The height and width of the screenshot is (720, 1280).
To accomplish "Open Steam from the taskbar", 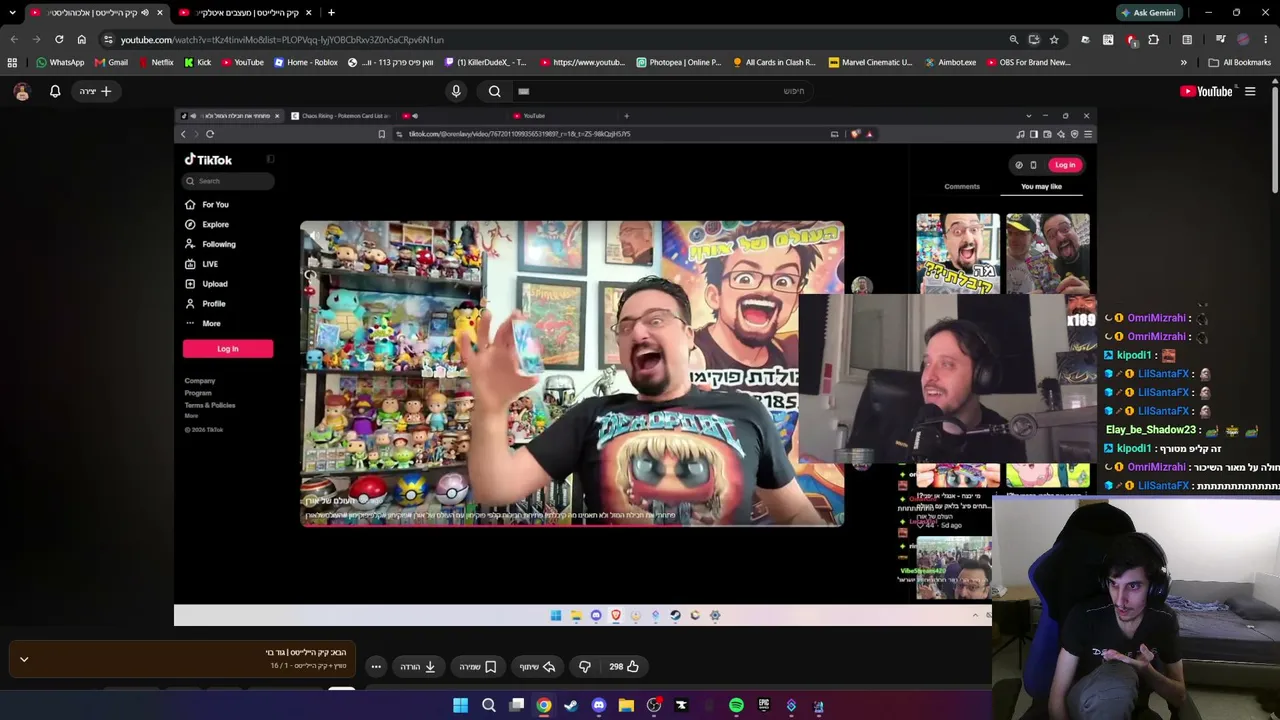I will pos(571,706).
